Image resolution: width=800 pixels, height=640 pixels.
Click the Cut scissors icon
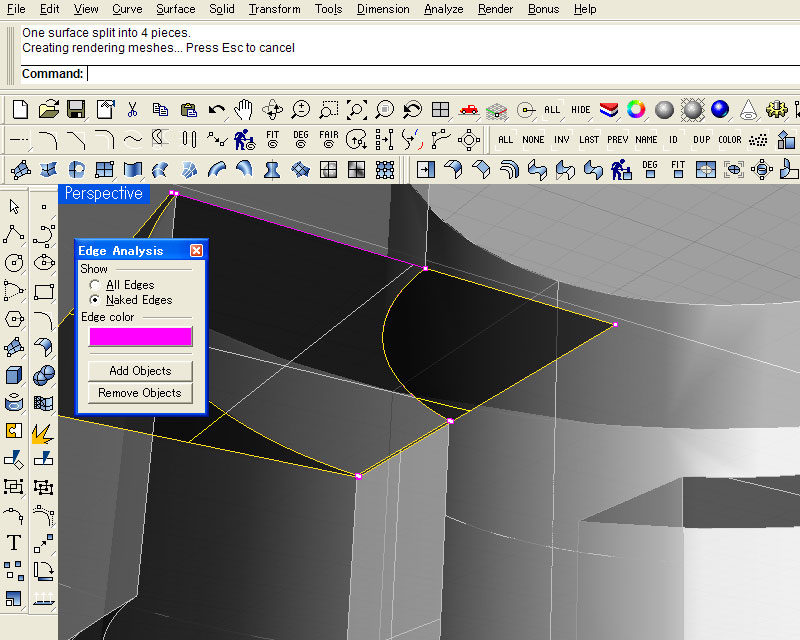(x=132, y=109)
